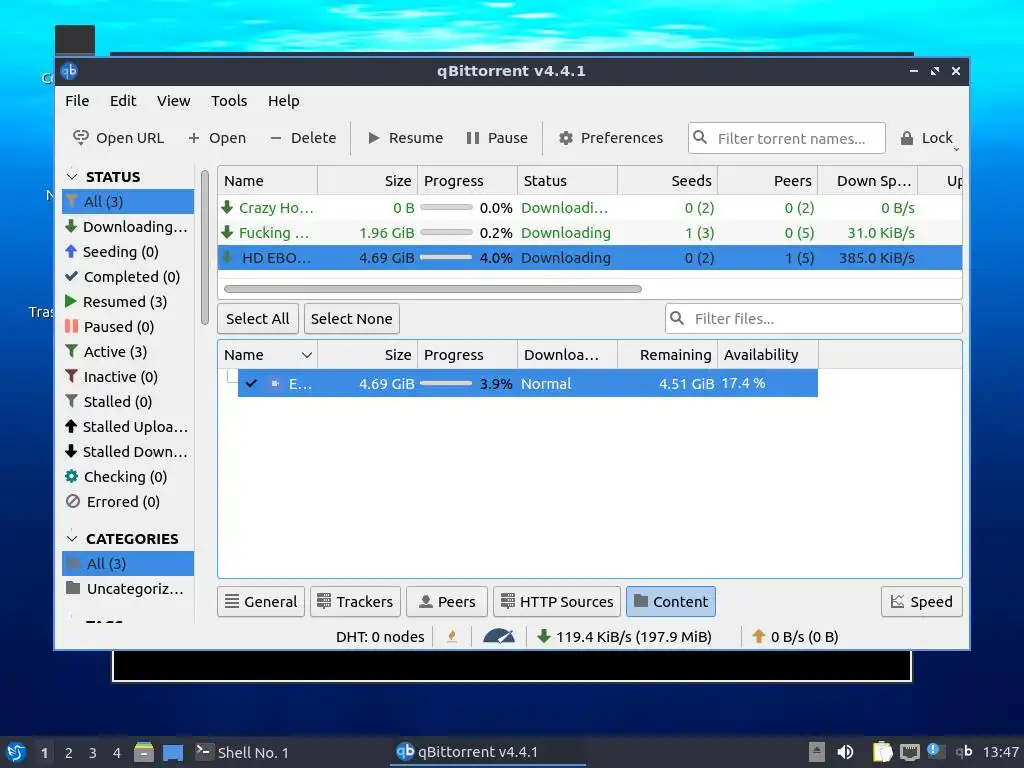Toggle alternative speed limits speedometer icon
Viewport: 1024px width, 768px height.
(x=499, y=636)
